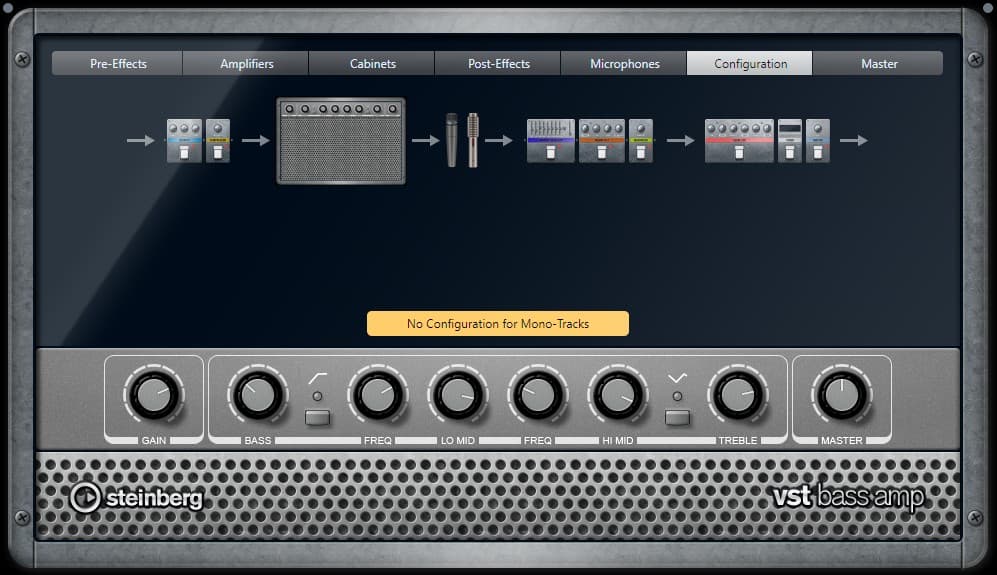Image resolution: width=997 pixels, height=575 pixels.
Task: Select the large red multi-knob pedal
Action: point(739,141)
